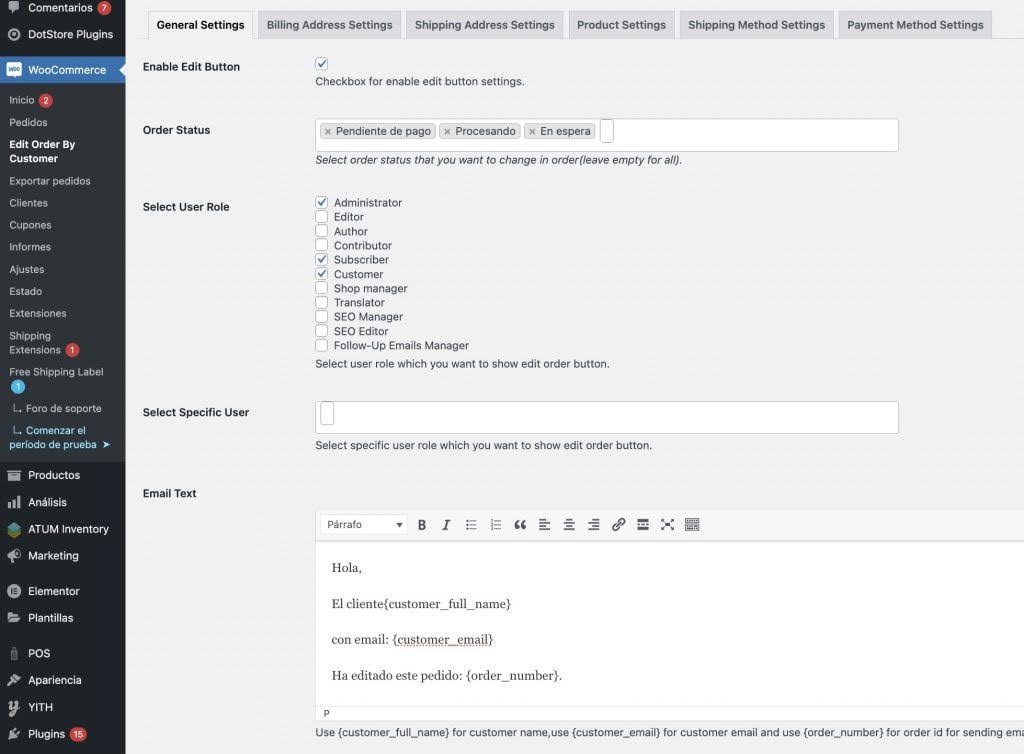Click the Bold formatting icon
The width and height of the screenshot is (1024, 754).
click(x=422, y=525)
